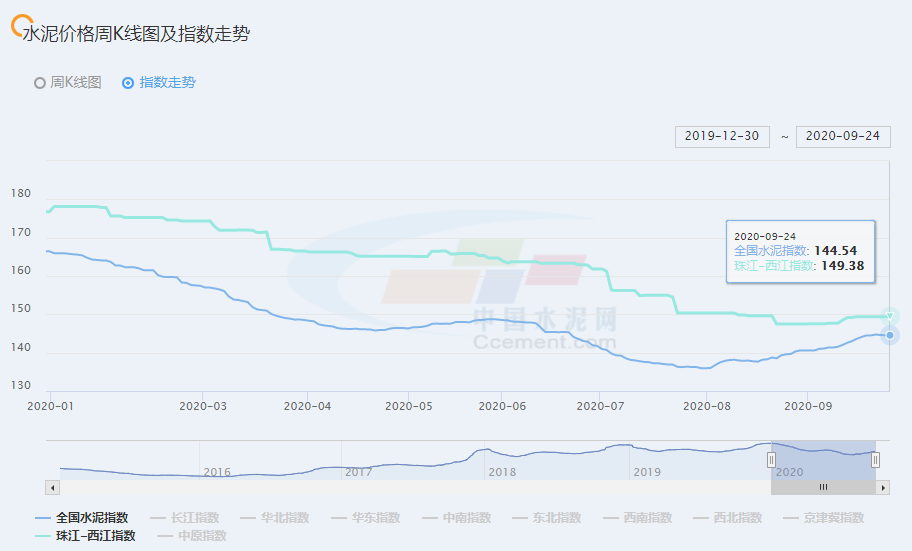Screen dimensions: 912x551
Task: Click the 2019 marker in the overview timeline
Action: [x=647, y=472]
